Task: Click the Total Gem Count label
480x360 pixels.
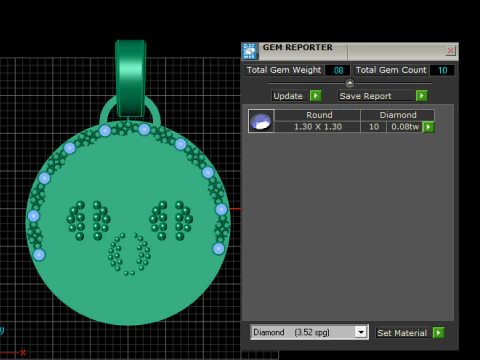Action: coord(391,70)
